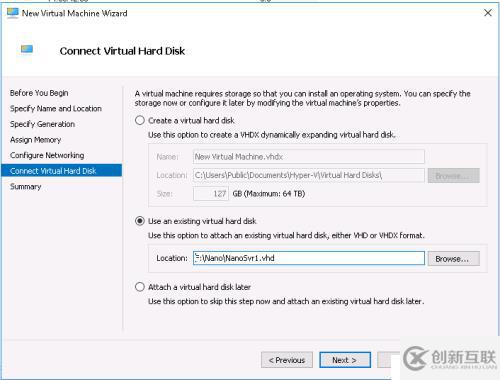Click the disk Size field showing 127
Screen dimensions: 500x380
click(211, 194)
